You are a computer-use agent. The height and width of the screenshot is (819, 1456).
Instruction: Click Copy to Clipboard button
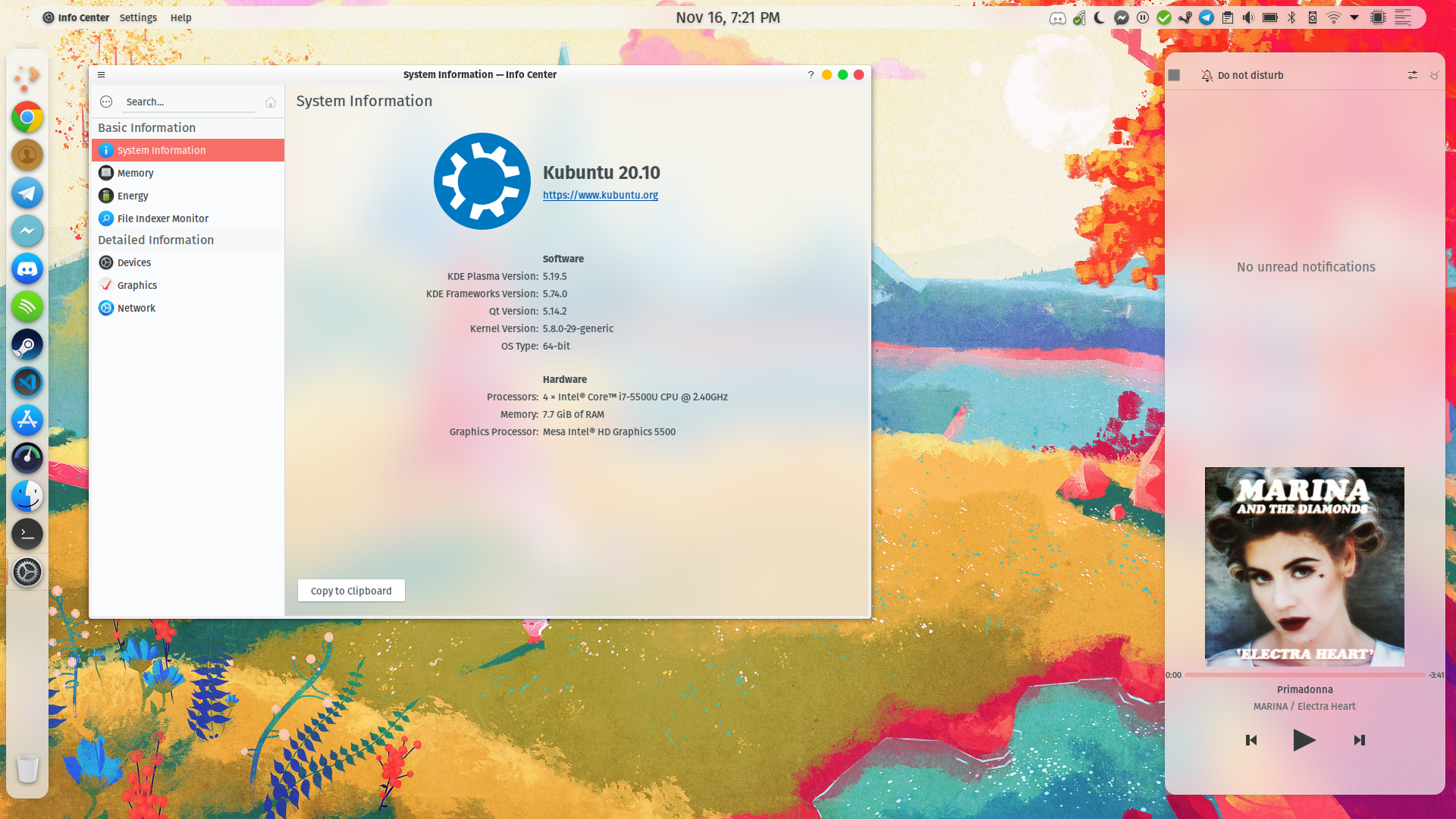pyautogui.click(x=351, y=591)
